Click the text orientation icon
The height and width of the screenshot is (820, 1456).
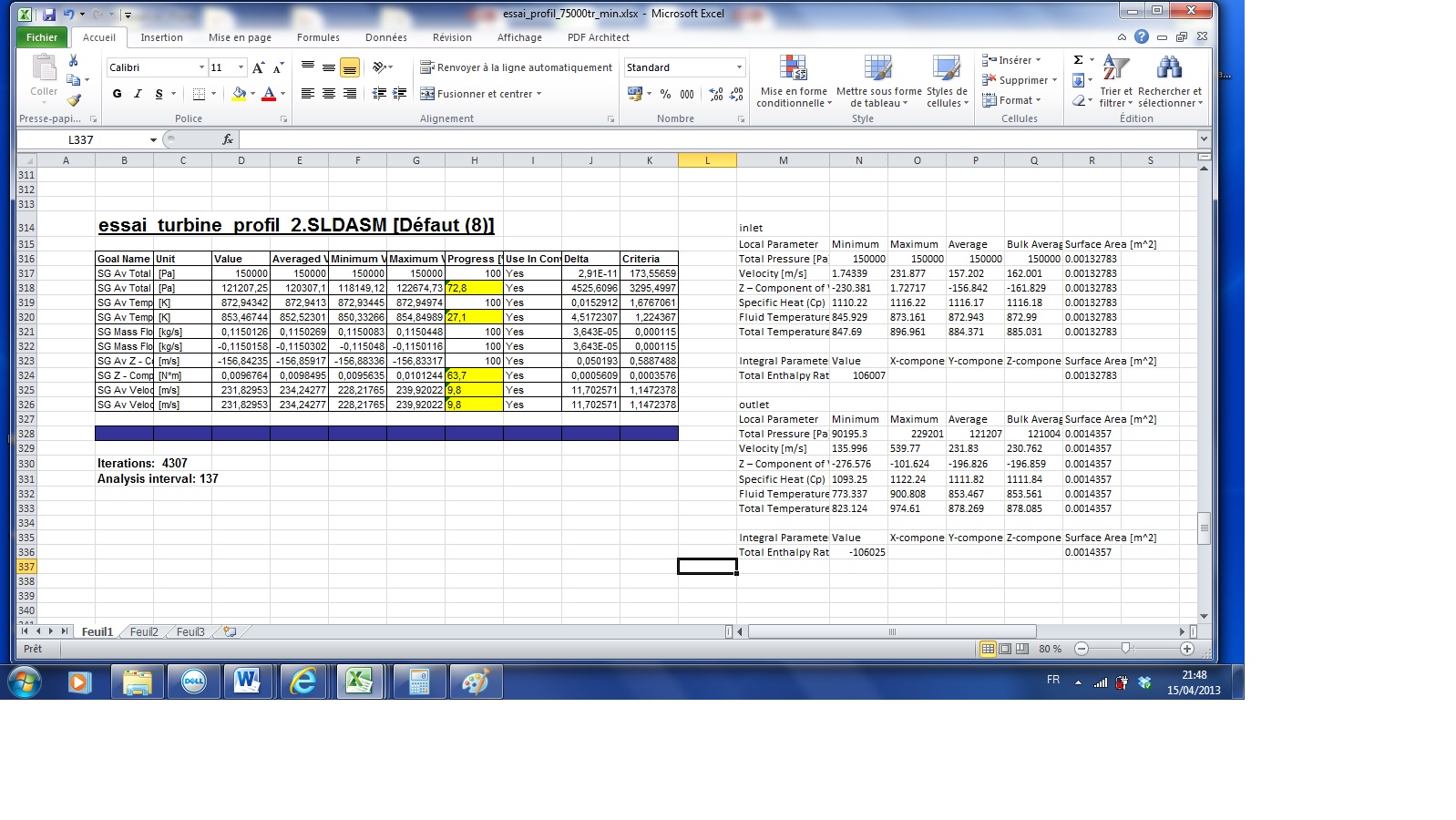[380, 67]
